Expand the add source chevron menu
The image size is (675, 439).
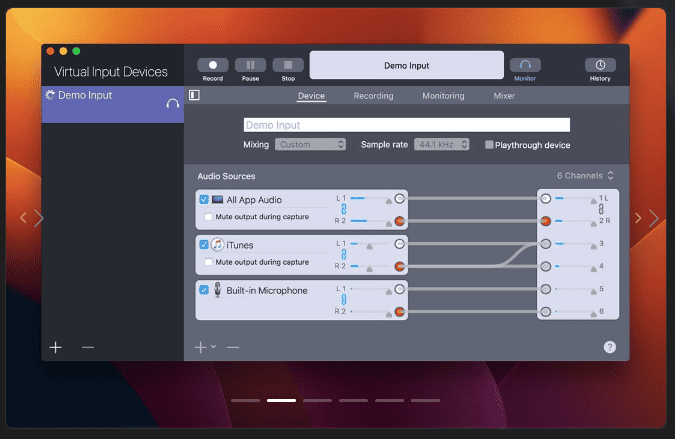213,346
